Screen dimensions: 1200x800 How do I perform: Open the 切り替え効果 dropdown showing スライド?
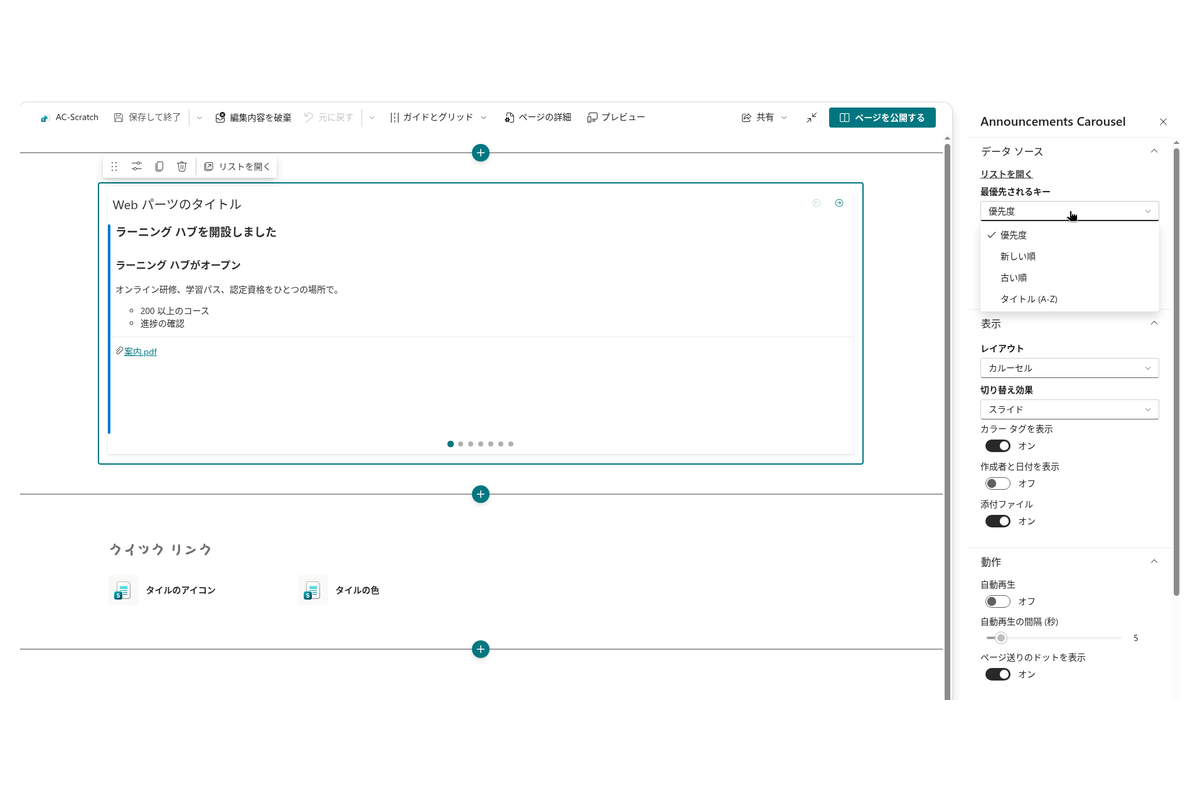(x=1070, y=409)
